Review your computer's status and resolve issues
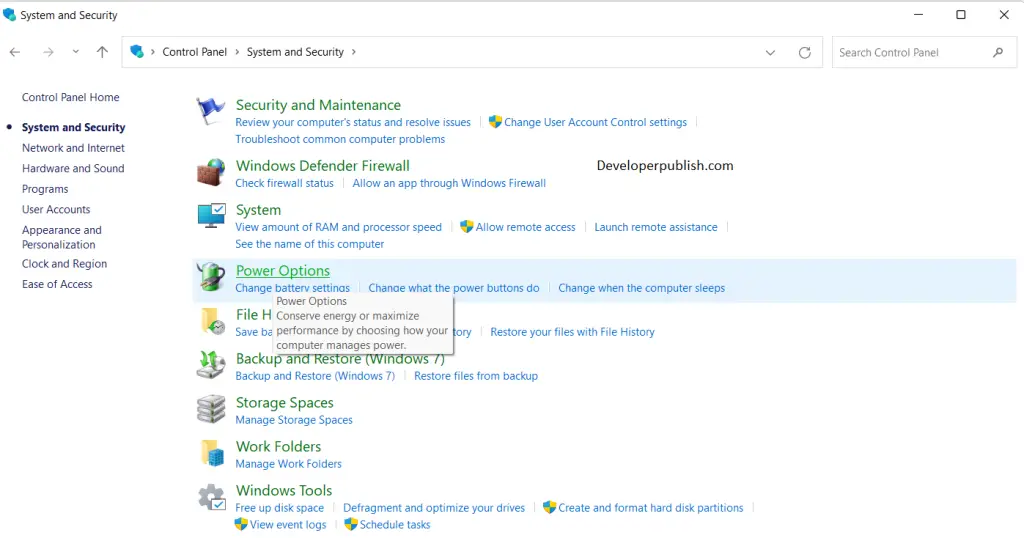Image resolution: width=1024 pixels, height=538 pixels. pos(353,122)
